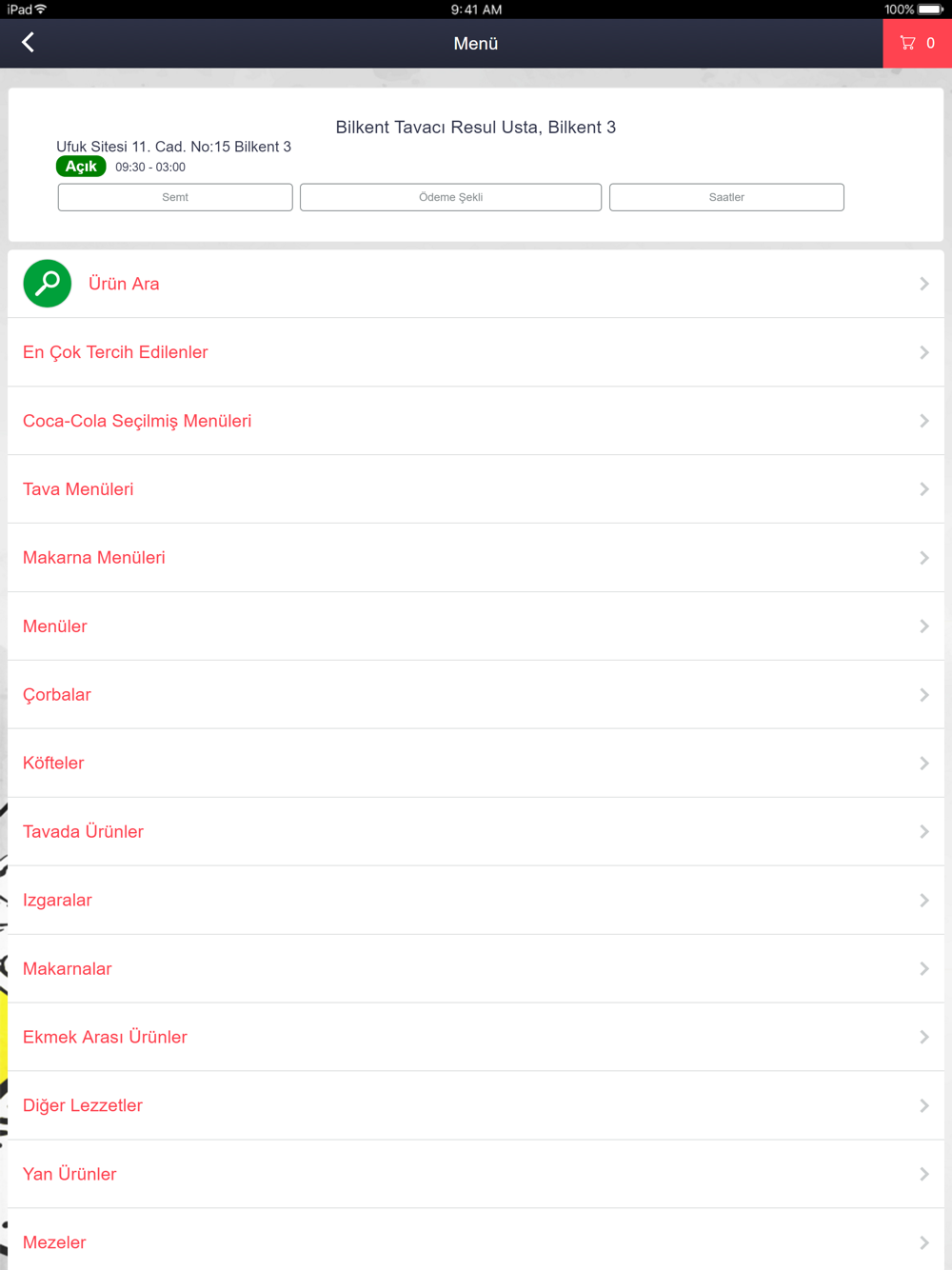Open the shopping cart icon

(907, 43)
